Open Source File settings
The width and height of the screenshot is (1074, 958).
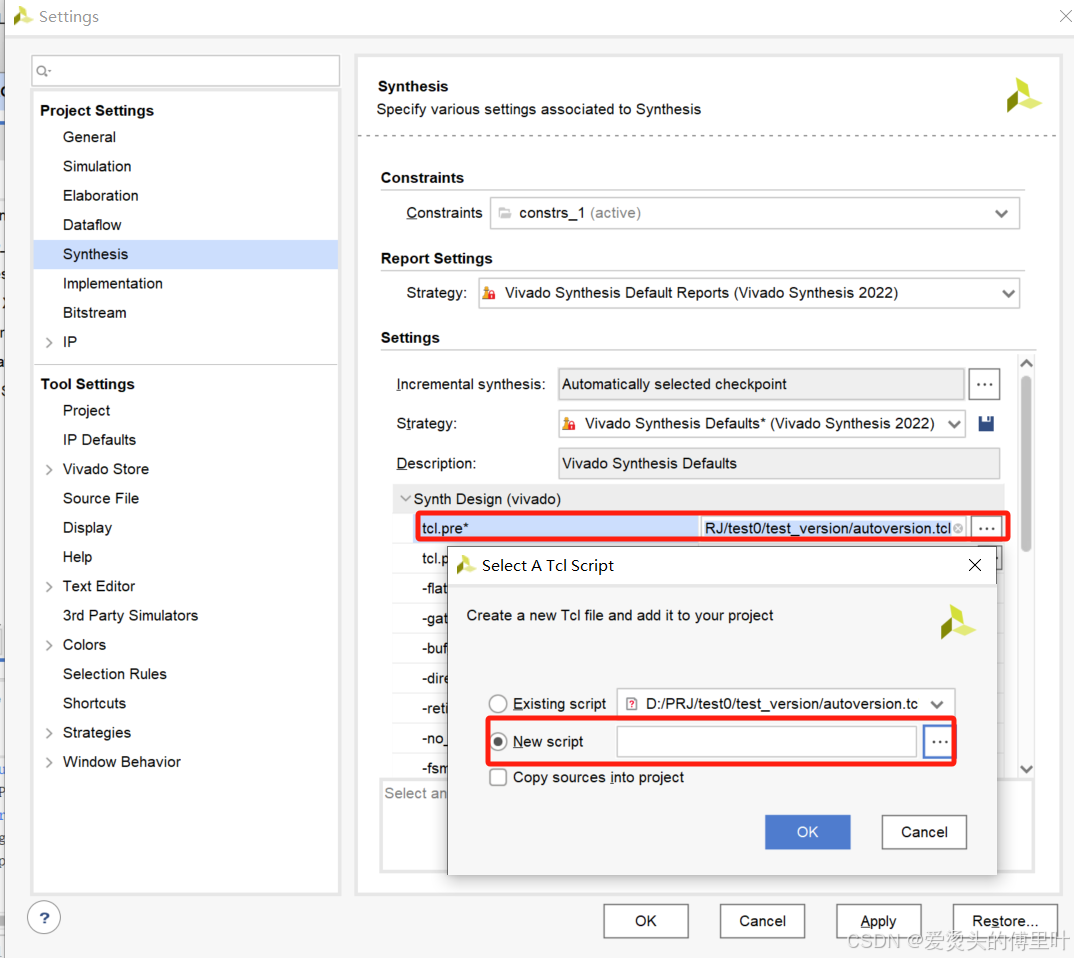101,499
